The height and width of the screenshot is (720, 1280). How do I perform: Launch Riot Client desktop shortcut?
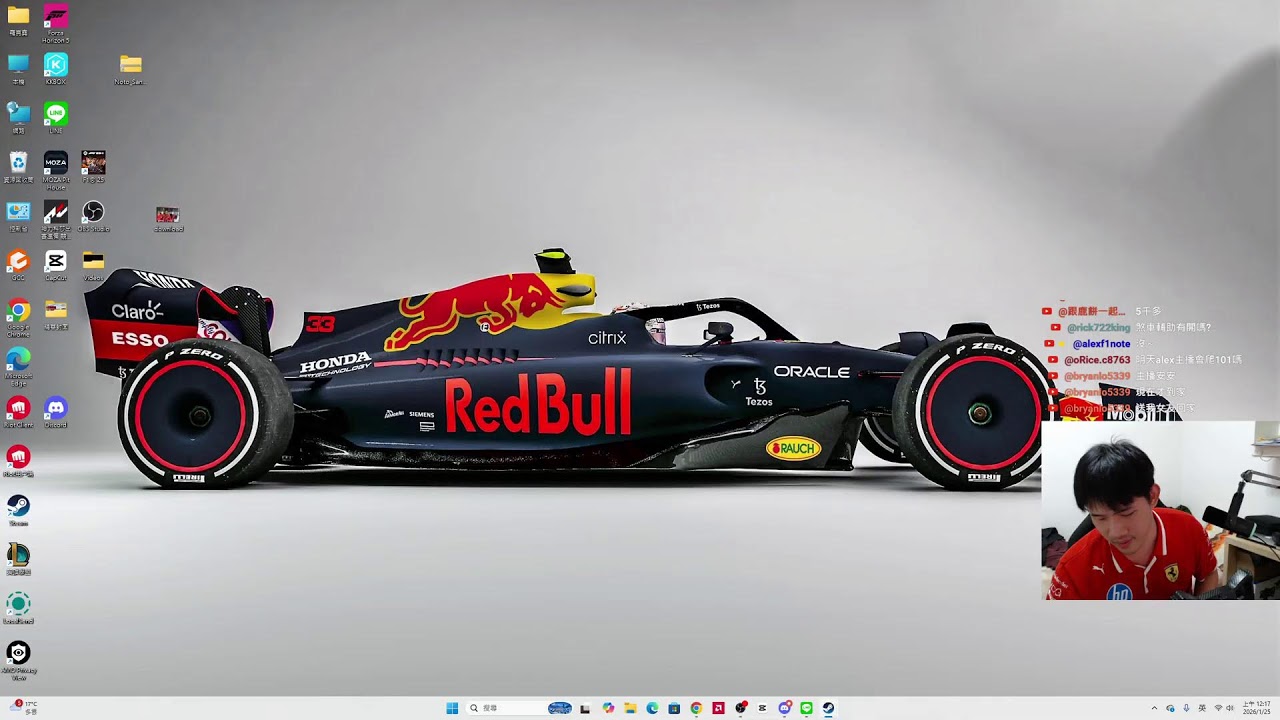click(18, 412)
